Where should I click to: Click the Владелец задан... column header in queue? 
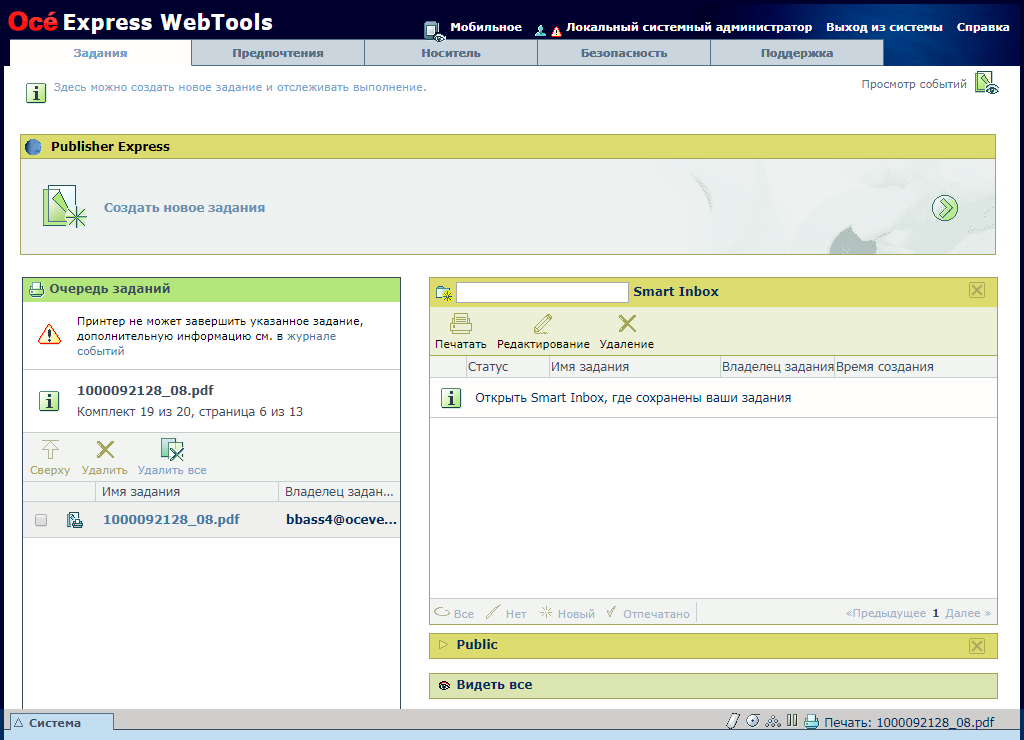(x=339, y=492)
